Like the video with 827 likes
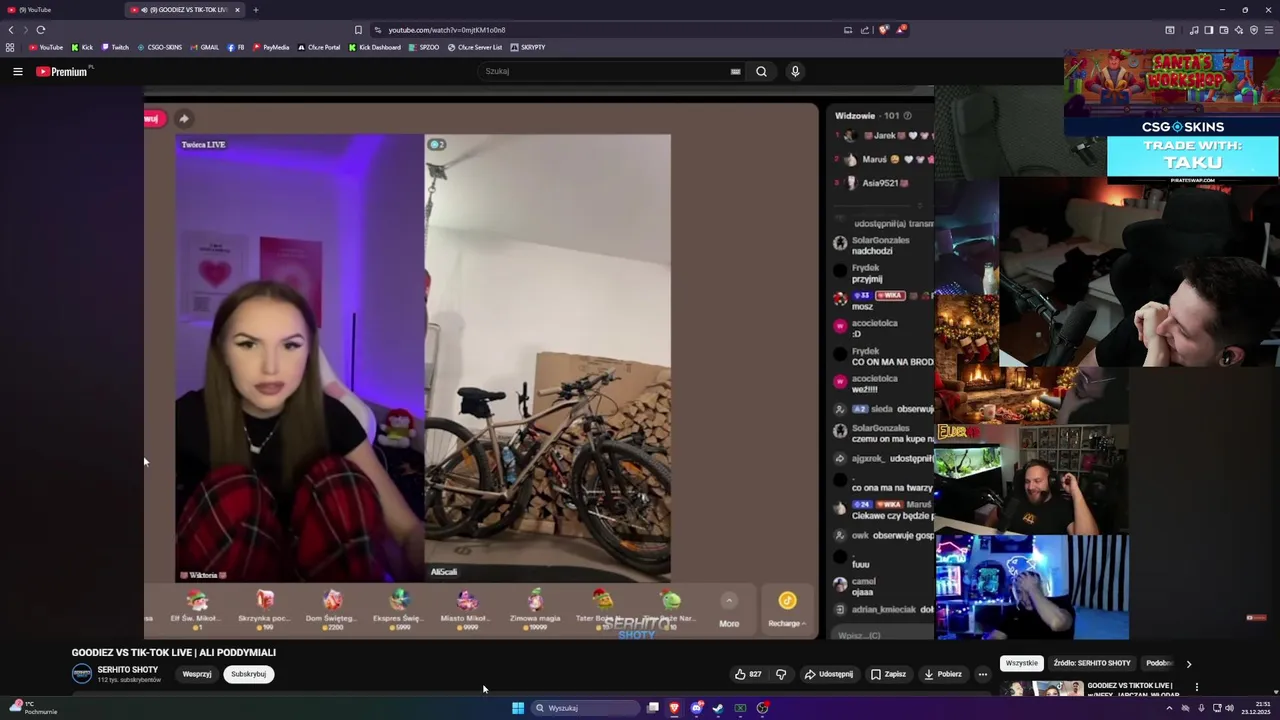Screen dimensions: 1280x720 tap(749, 674)
